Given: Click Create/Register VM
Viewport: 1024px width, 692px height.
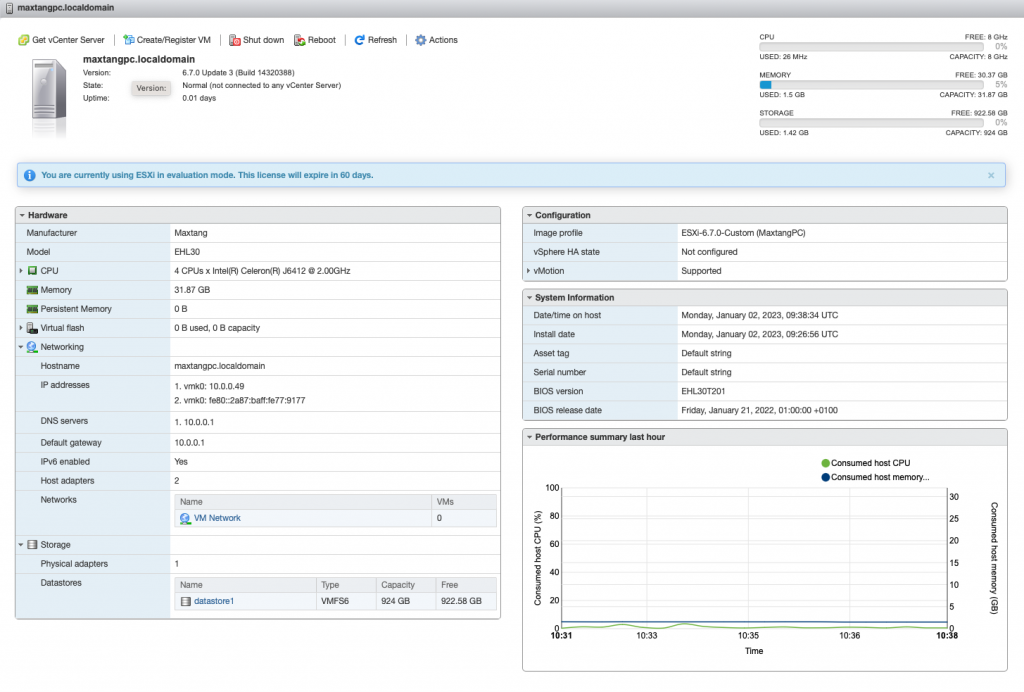Looking at the screenshot, I should pos(167,40).
